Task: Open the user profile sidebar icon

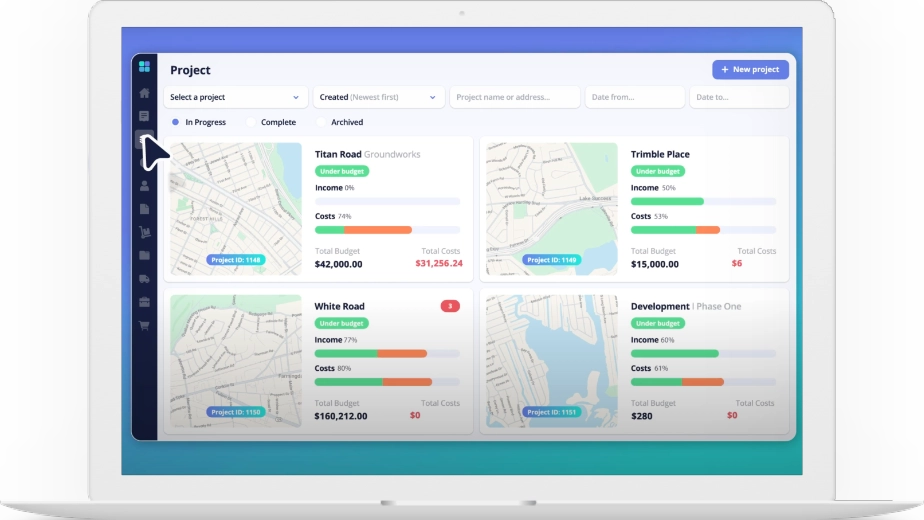Action: [x=144, y=186]
